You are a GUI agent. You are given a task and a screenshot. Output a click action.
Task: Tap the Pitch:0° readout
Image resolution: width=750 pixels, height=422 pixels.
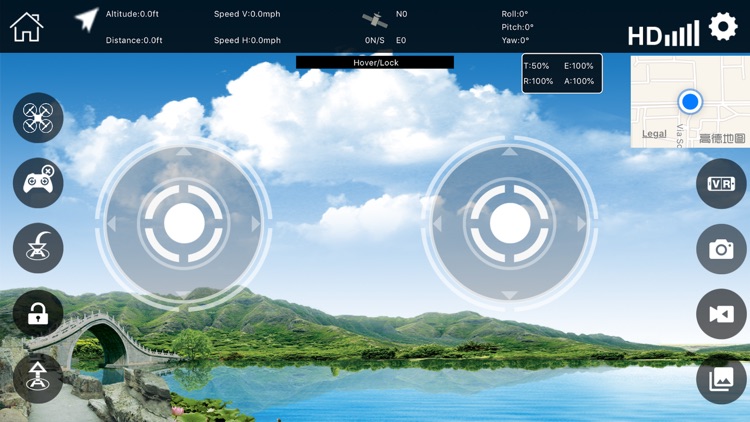[x=518, y=27]
